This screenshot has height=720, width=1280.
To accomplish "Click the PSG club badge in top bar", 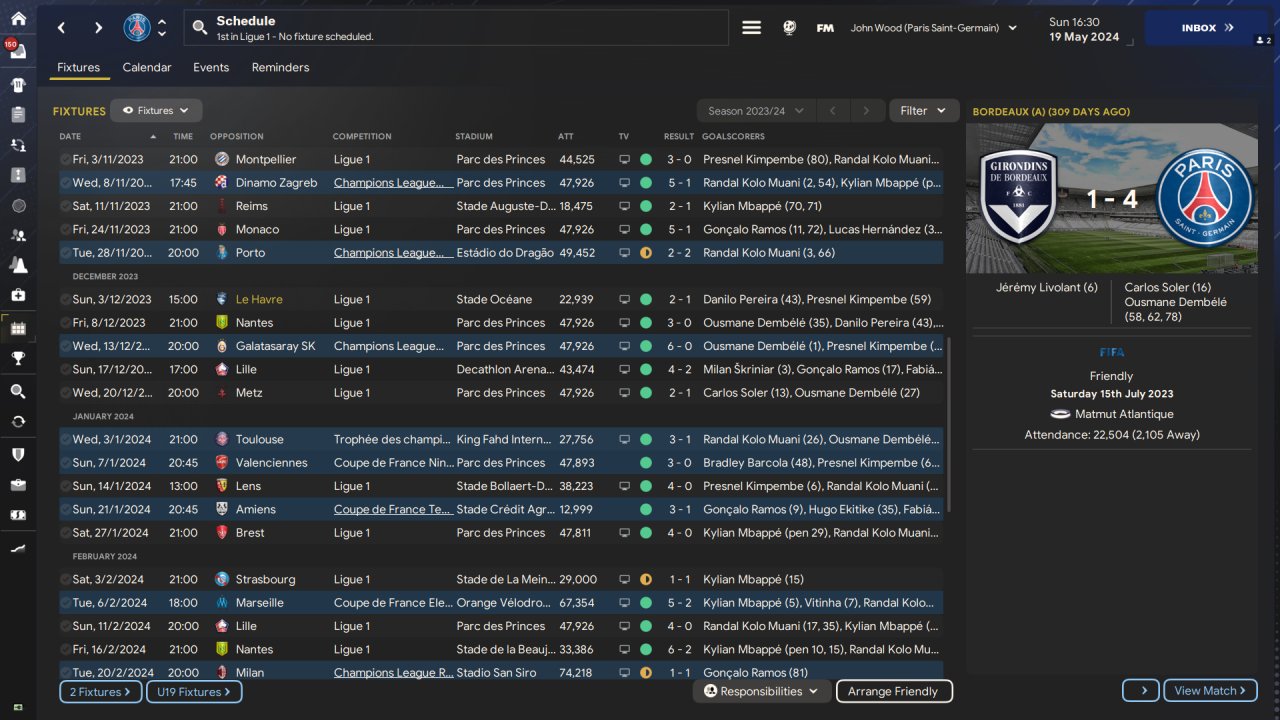I will 137,28.
